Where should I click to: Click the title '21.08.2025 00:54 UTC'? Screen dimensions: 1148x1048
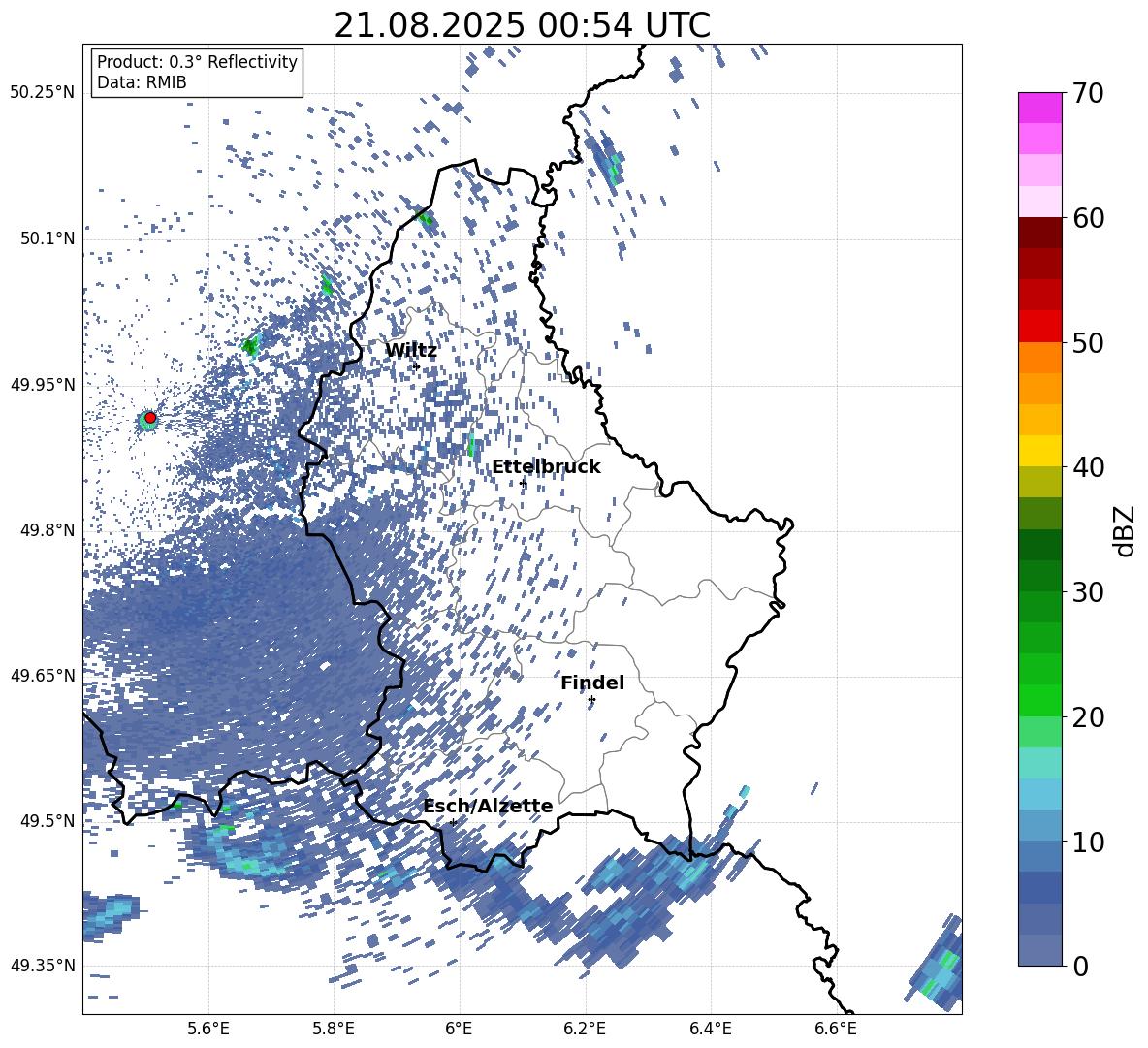click(x=522, y=25)
